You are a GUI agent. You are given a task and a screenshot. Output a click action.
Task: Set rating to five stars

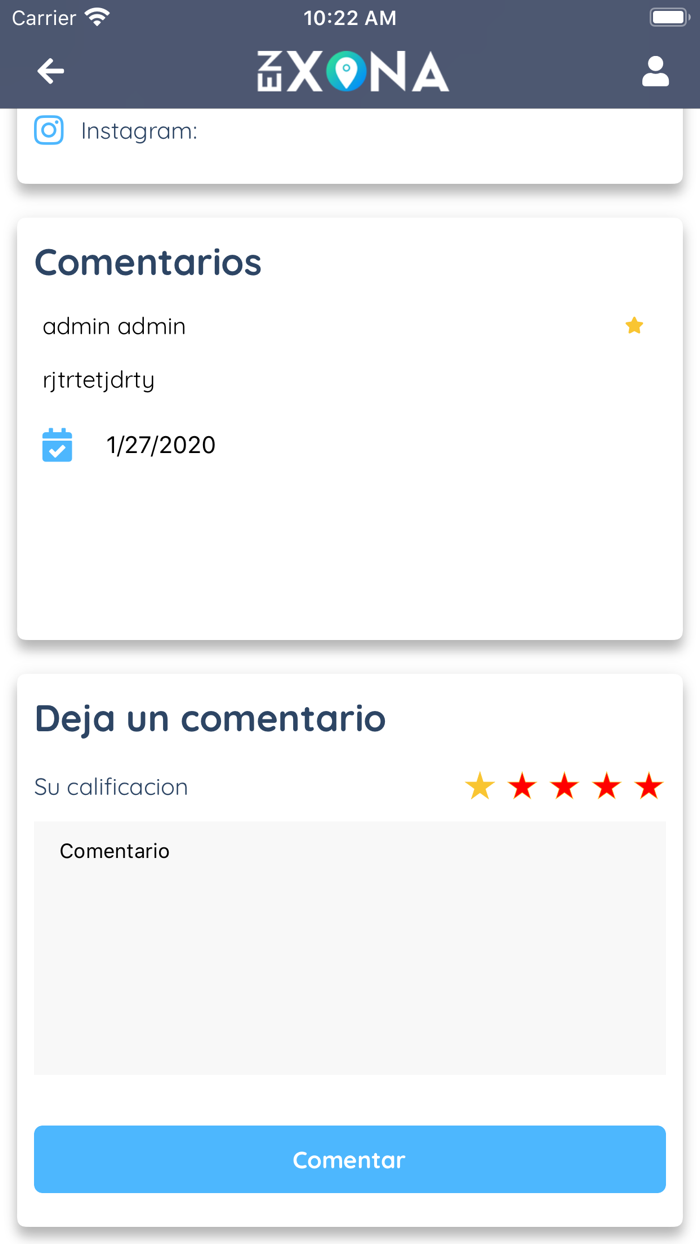tap(649, 787)
